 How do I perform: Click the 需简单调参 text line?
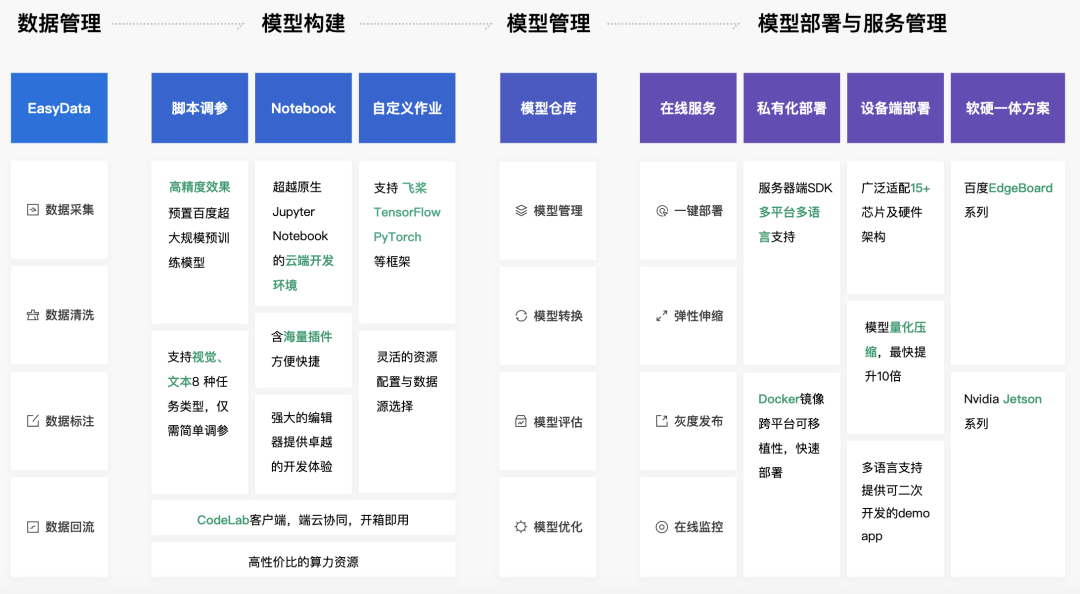point(198,431)
